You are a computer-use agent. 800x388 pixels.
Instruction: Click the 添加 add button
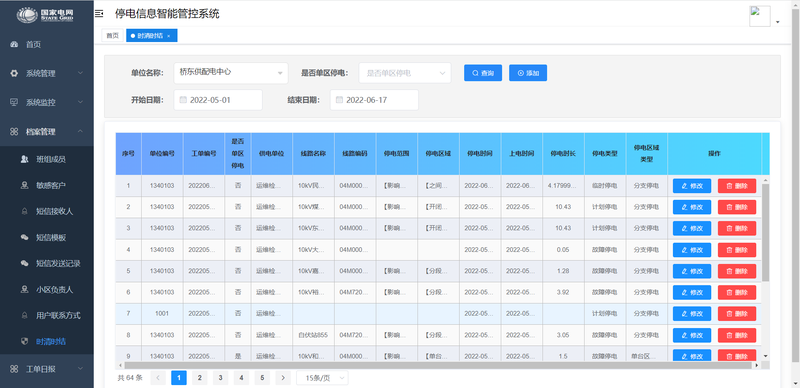(x=528, y=73)
